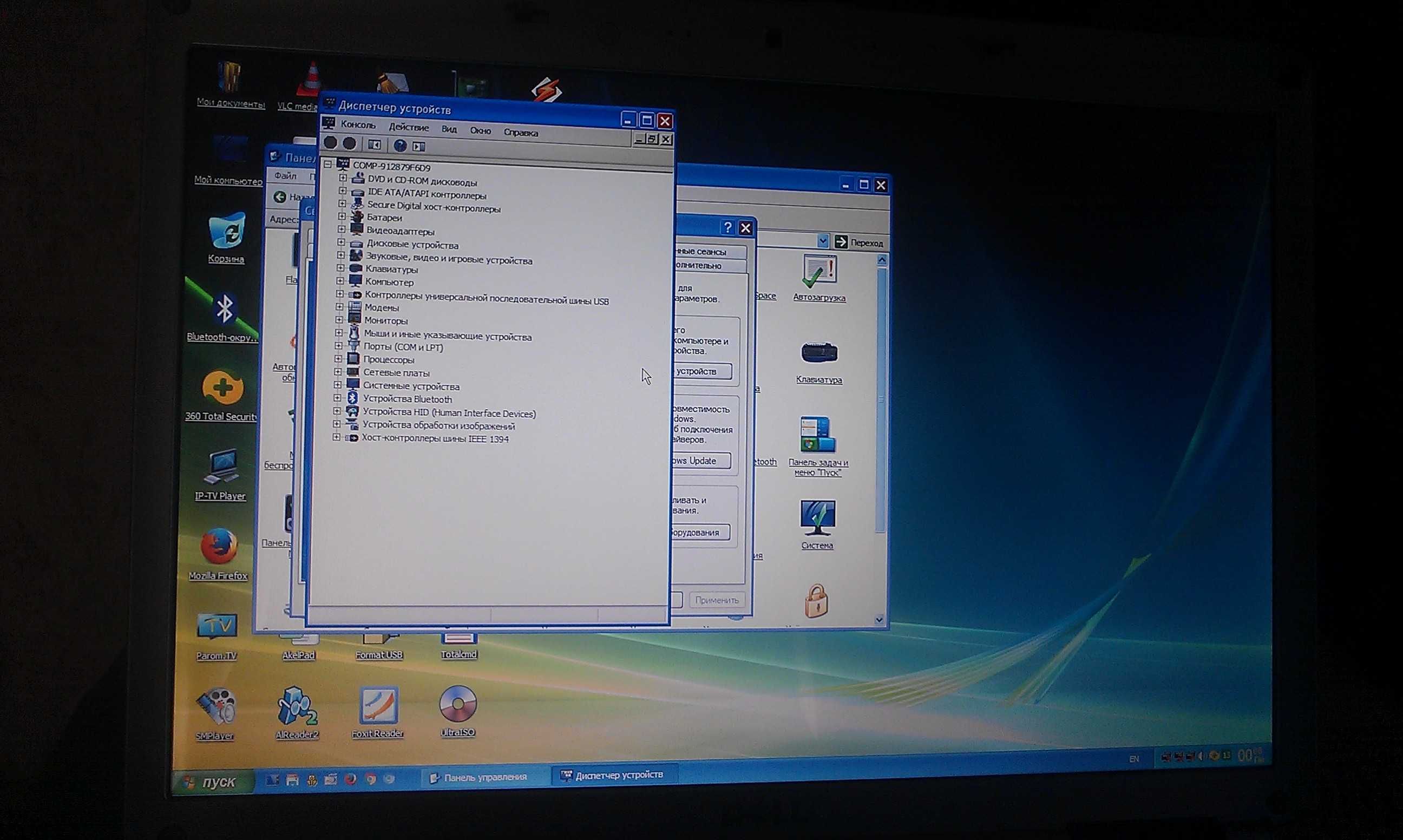Open the address bar dropdown arrow
1403x840 pixels.
point(822,241)
